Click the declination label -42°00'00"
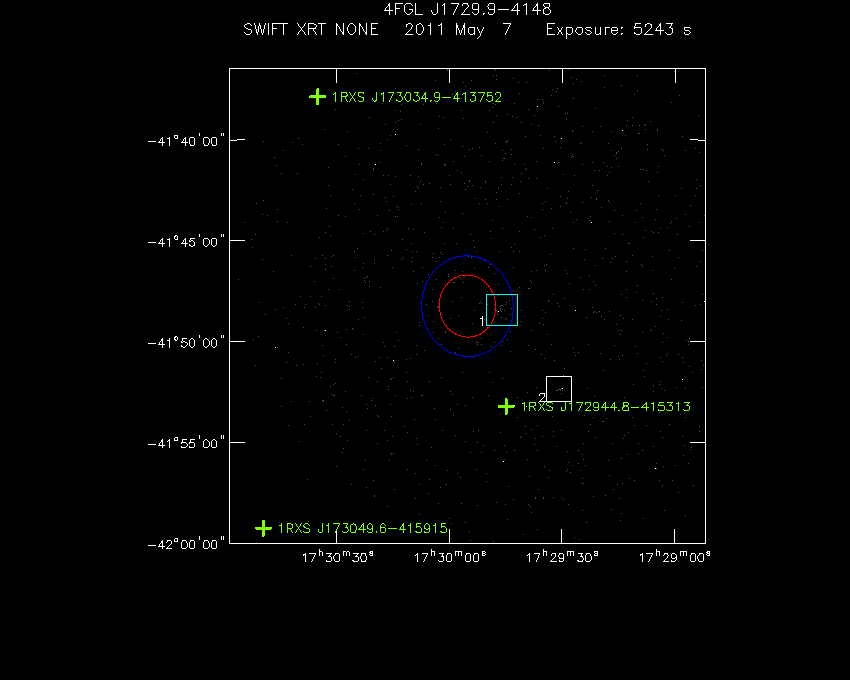 tap(186, 544)
